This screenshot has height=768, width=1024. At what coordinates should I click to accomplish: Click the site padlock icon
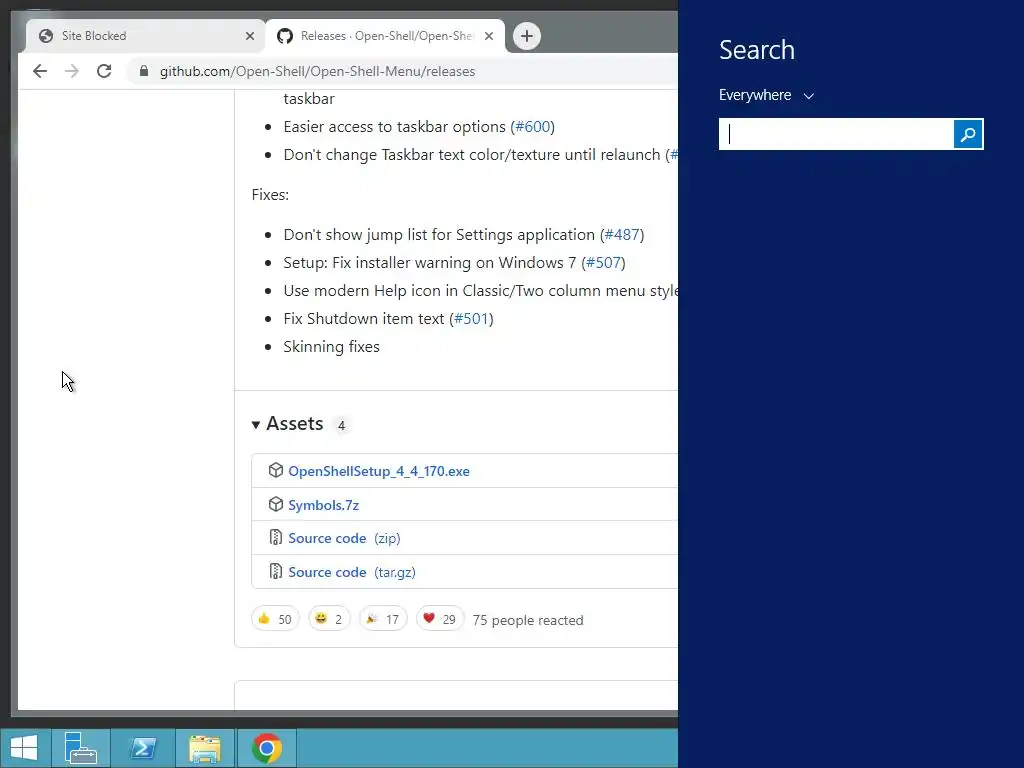pos(144,71)
